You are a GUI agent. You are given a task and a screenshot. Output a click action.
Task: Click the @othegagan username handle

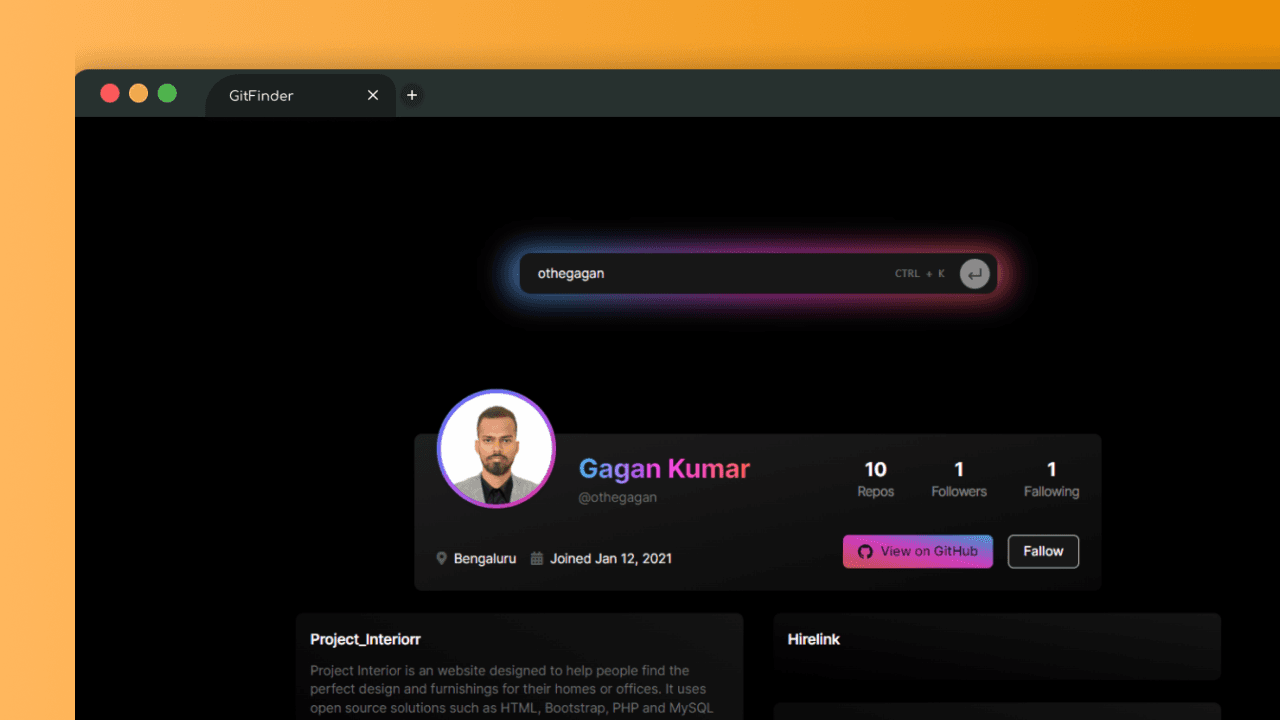click(617, 497)
